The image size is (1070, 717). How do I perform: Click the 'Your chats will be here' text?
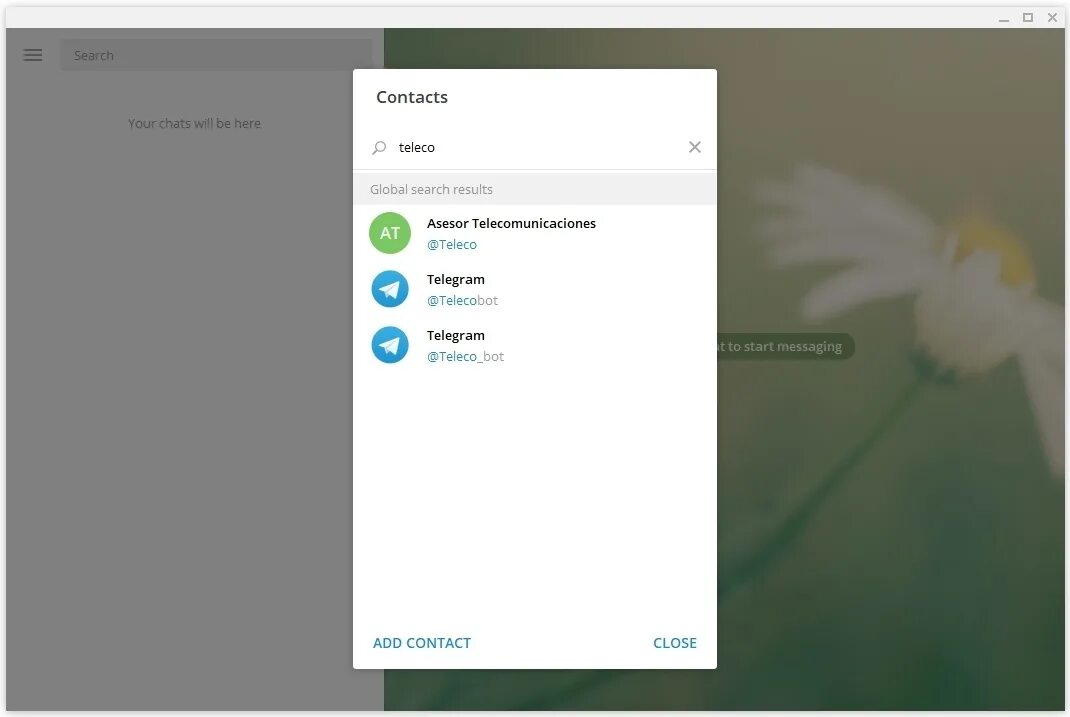194,123
